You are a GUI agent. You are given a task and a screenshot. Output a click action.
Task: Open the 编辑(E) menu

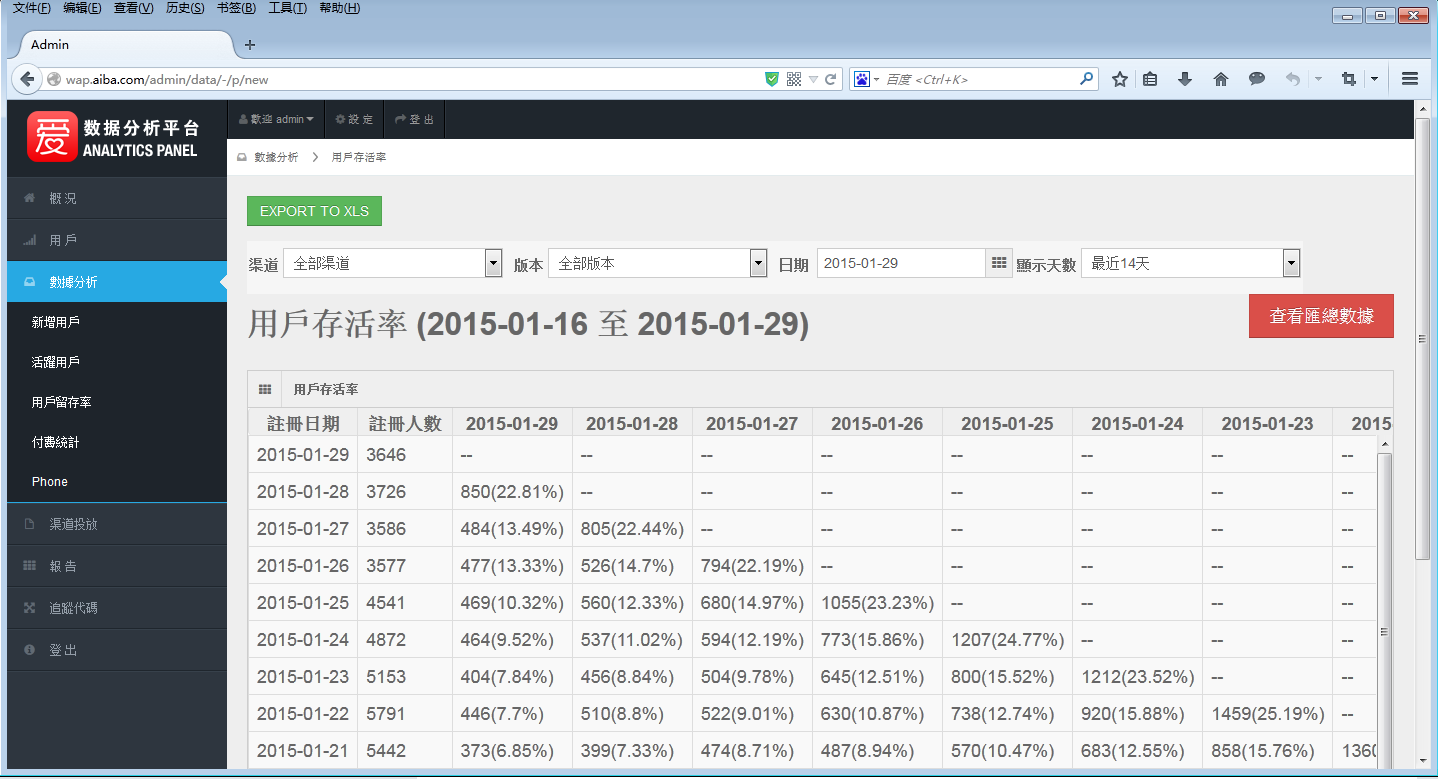click(82, 8)
